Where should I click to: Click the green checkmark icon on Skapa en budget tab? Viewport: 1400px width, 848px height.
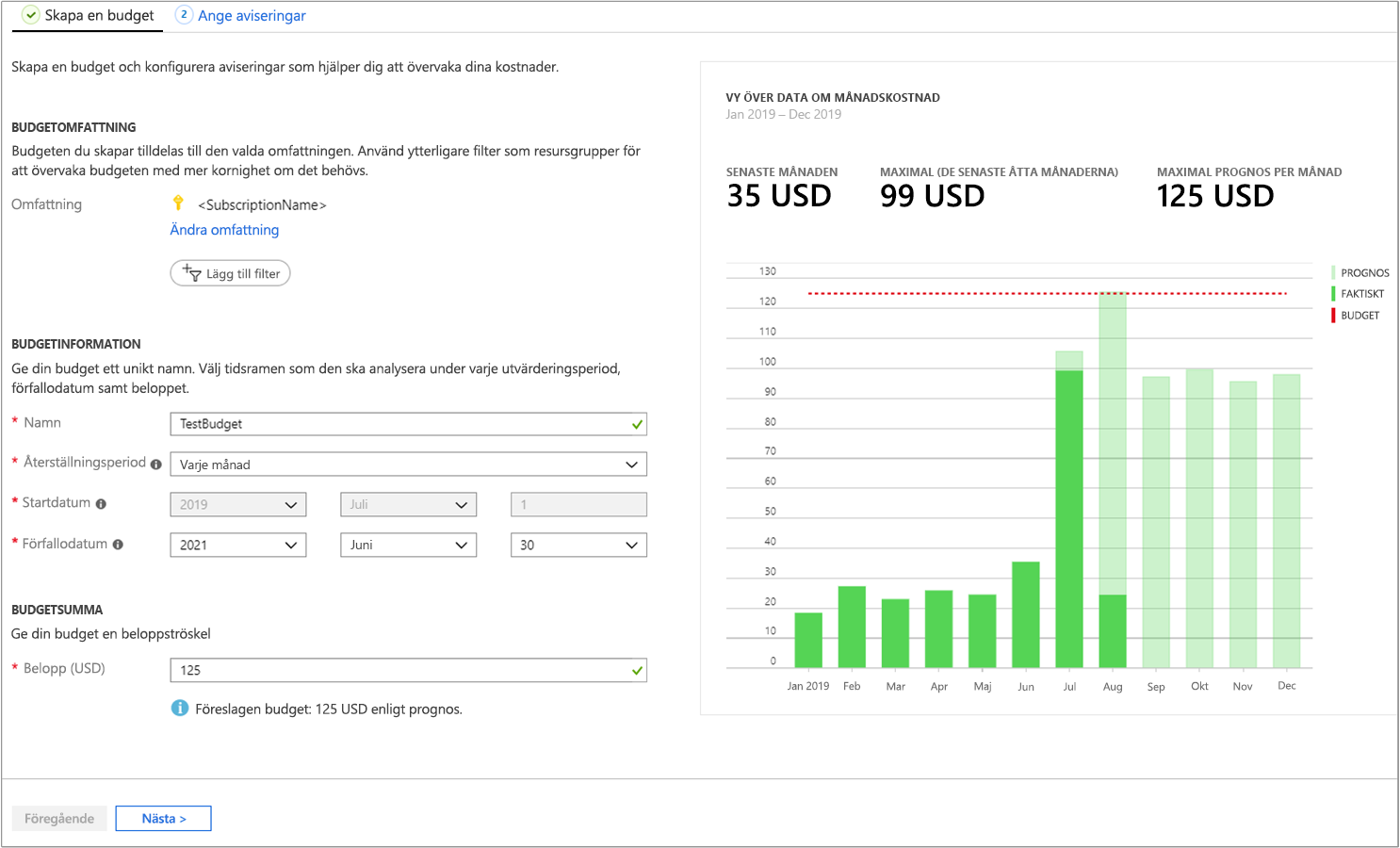pyautogui.click(x=31, y=15)
